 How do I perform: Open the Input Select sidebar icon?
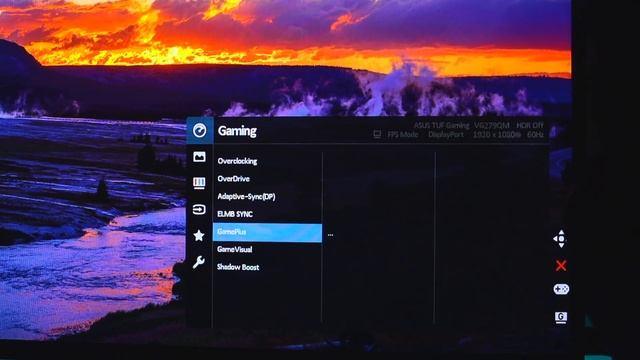point(199,209)
